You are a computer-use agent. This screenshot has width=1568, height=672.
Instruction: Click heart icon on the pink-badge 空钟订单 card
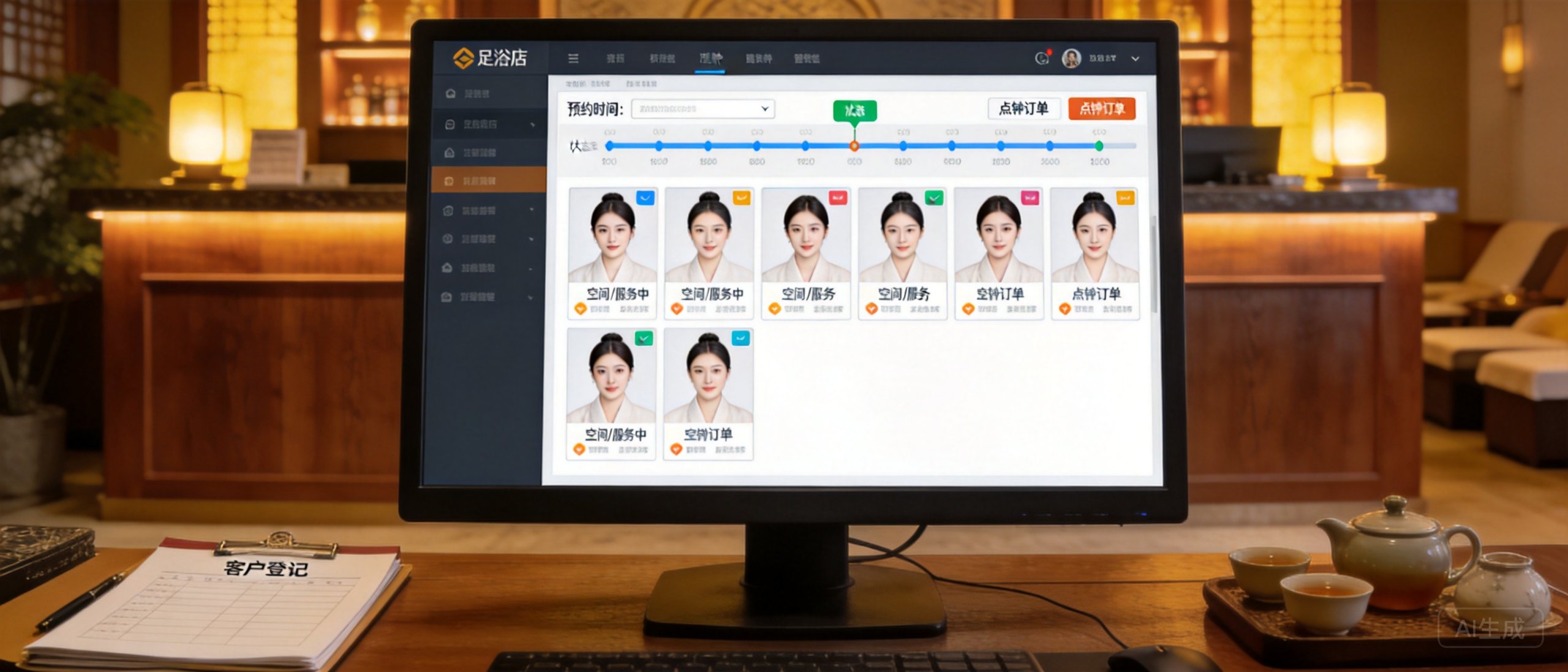pyautogui.click(x=968, y=309)
